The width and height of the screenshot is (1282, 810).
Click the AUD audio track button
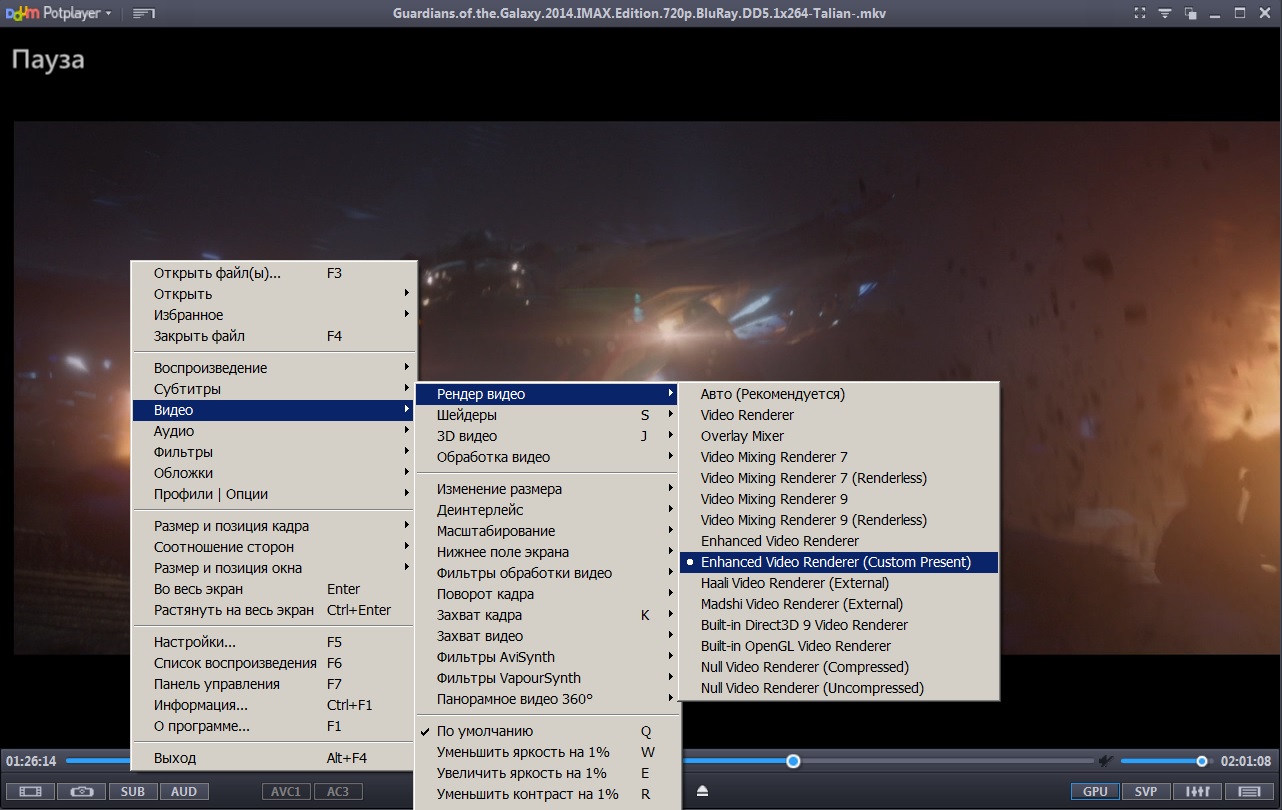coord(184,791)
